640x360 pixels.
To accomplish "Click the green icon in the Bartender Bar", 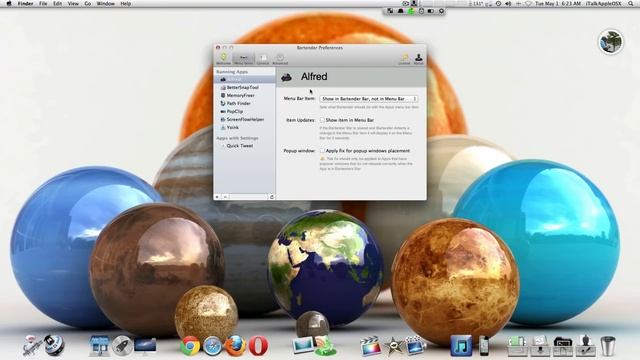I will click(411, 11).
